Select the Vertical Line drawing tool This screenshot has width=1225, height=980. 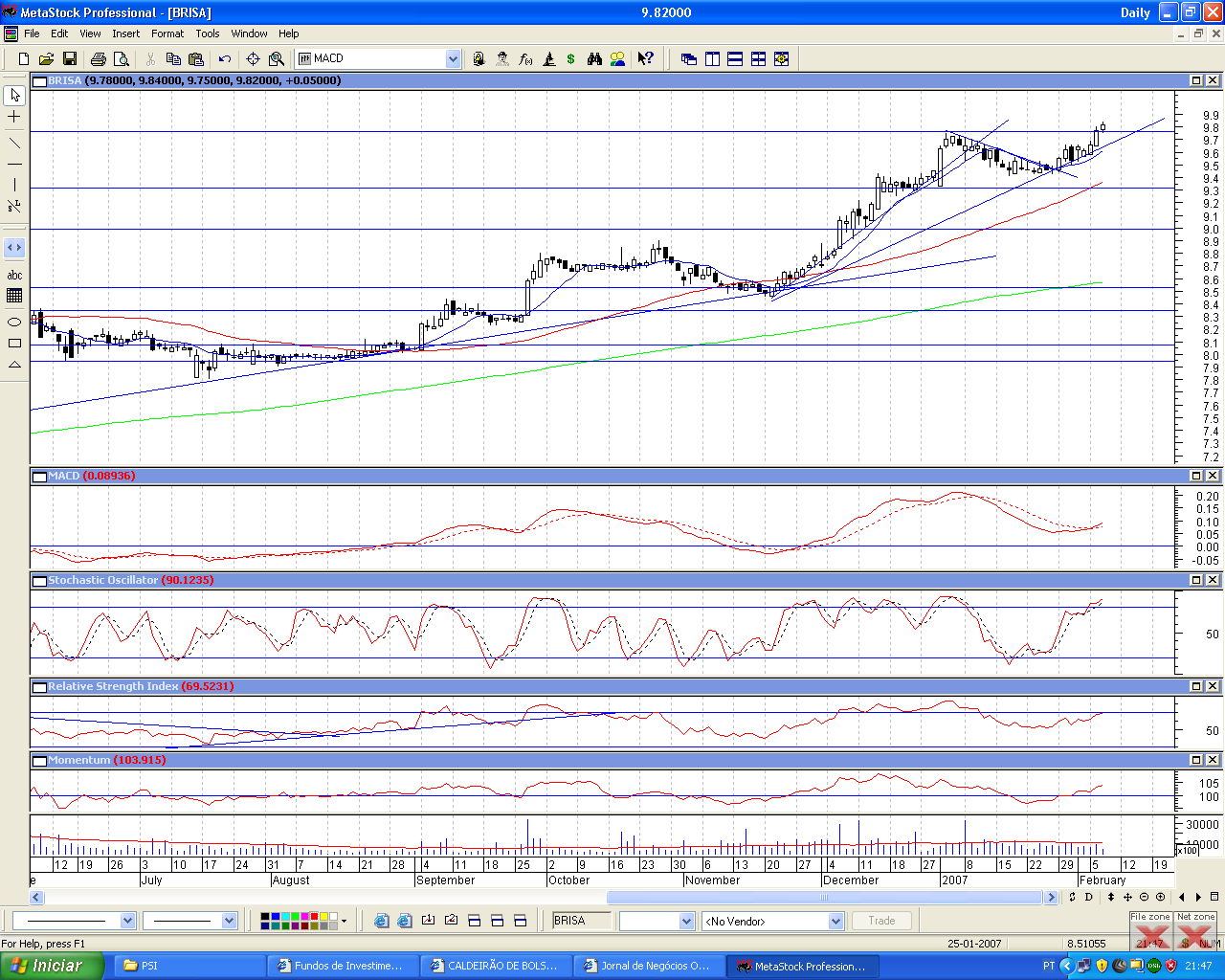14,185
